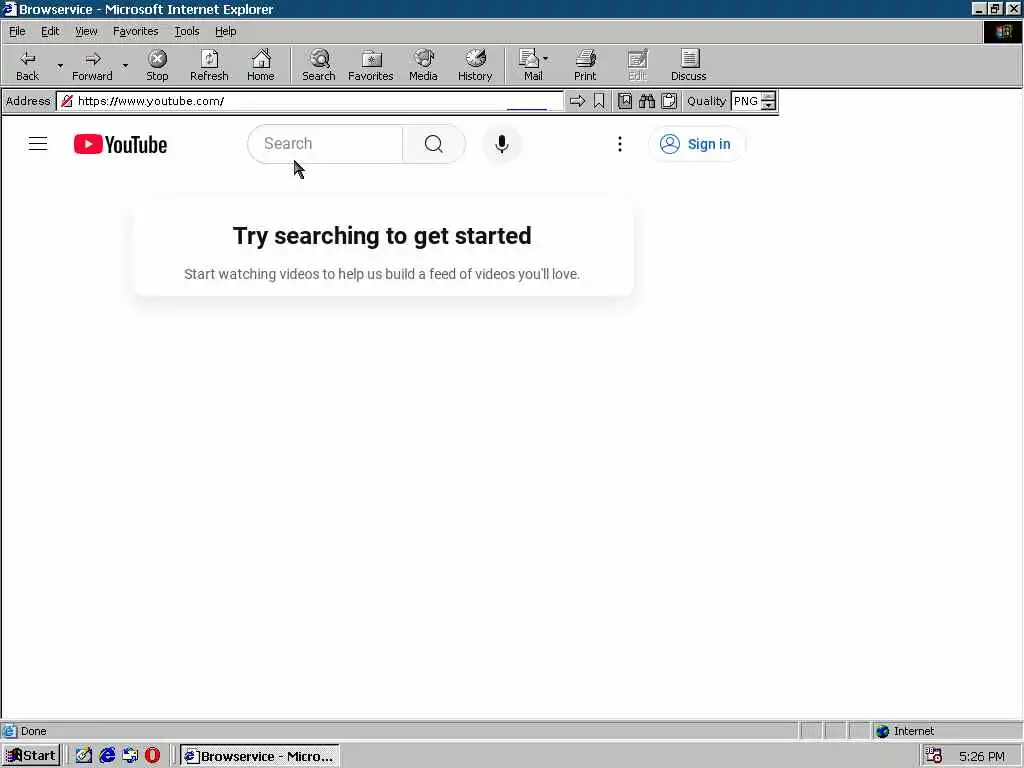Viewport: 1024px width, 768px height.
Task: Open the Edit menu
Action: (x=50, y=31)
